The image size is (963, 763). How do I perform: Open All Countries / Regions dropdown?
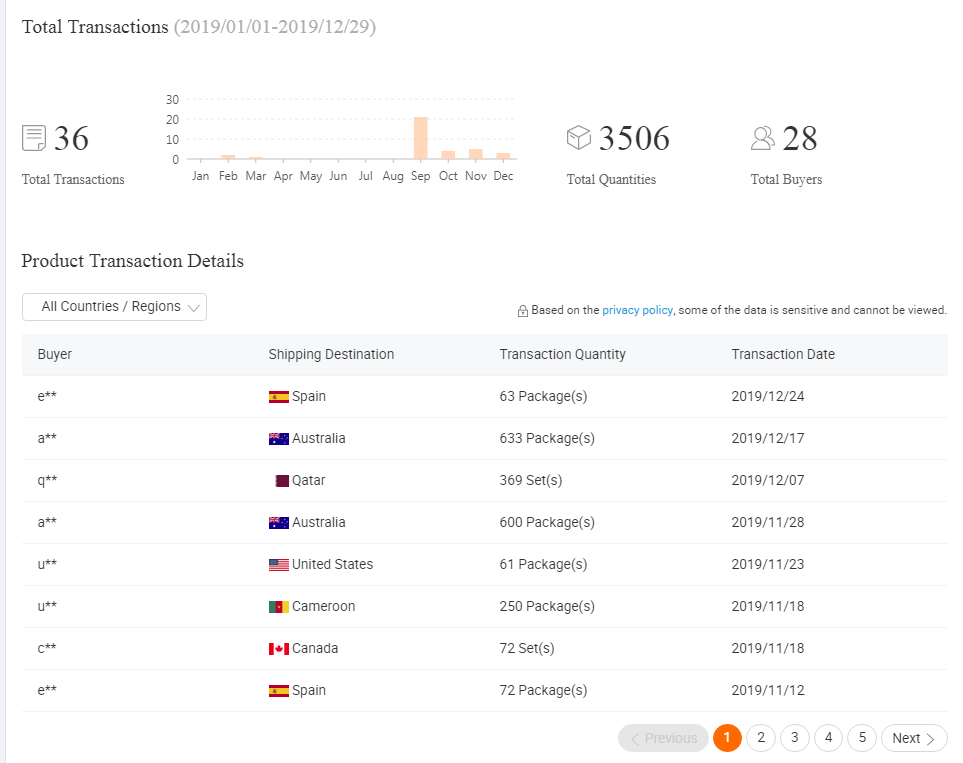(x=114, y=307)
